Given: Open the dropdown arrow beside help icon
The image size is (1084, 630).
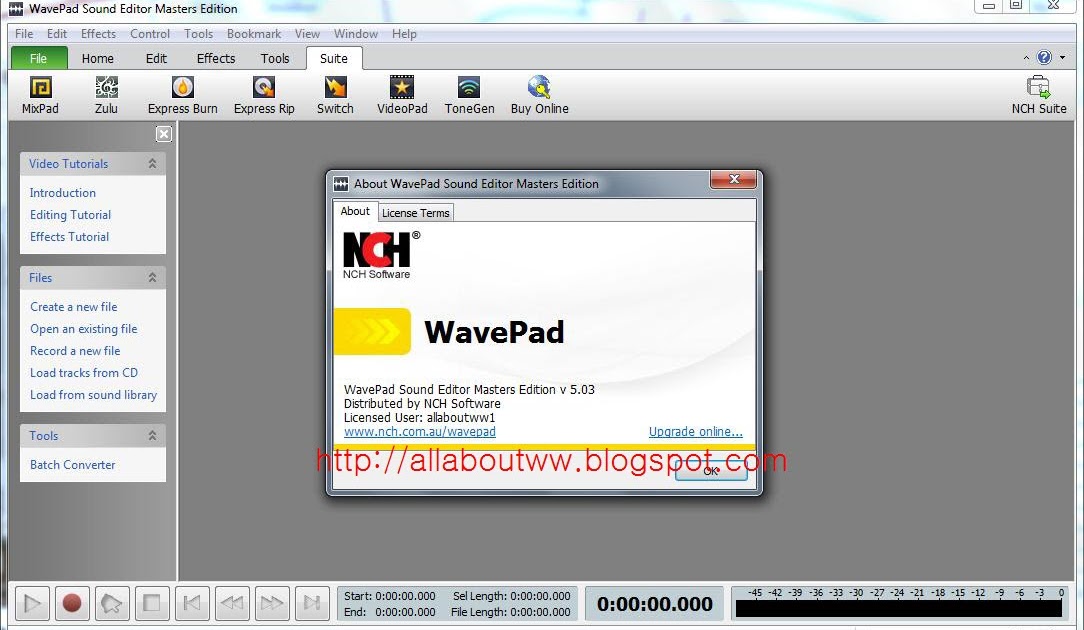Looking at the screenshot, I should 1063,57.
